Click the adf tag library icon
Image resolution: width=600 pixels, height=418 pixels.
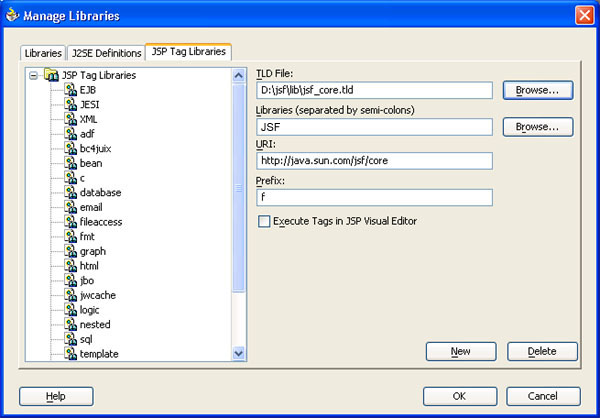(70, 134)
